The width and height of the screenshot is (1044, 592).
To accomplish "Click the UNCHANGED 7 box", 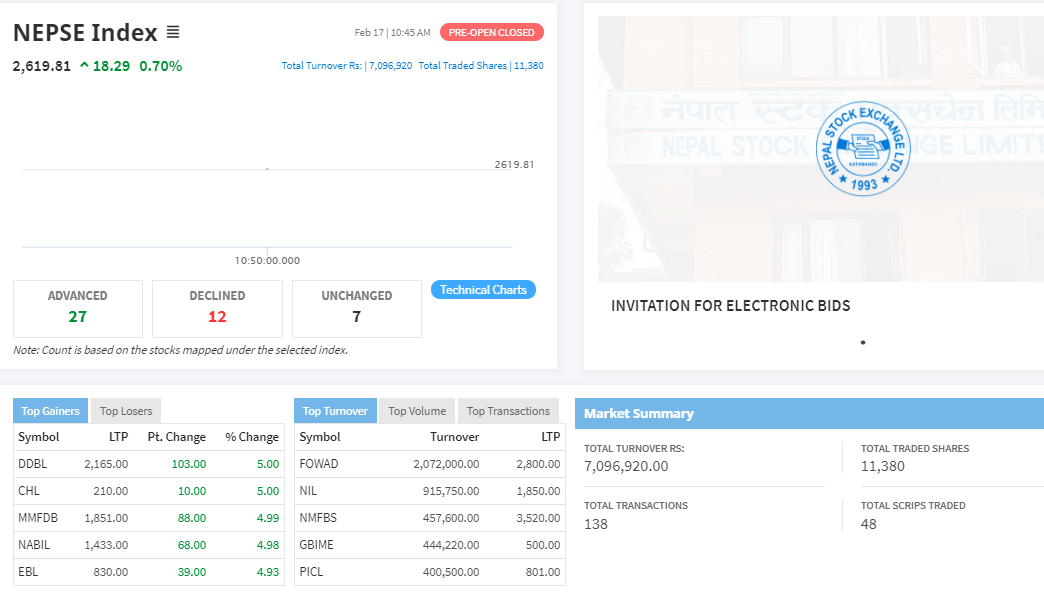I will pyautogui.click(x=357, y=308).
